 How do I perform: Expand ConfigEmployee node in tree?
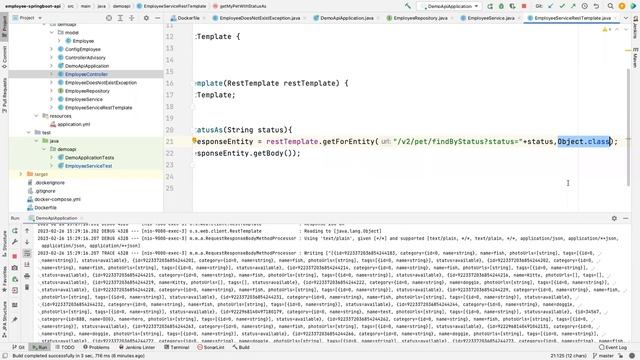[52, 49]
